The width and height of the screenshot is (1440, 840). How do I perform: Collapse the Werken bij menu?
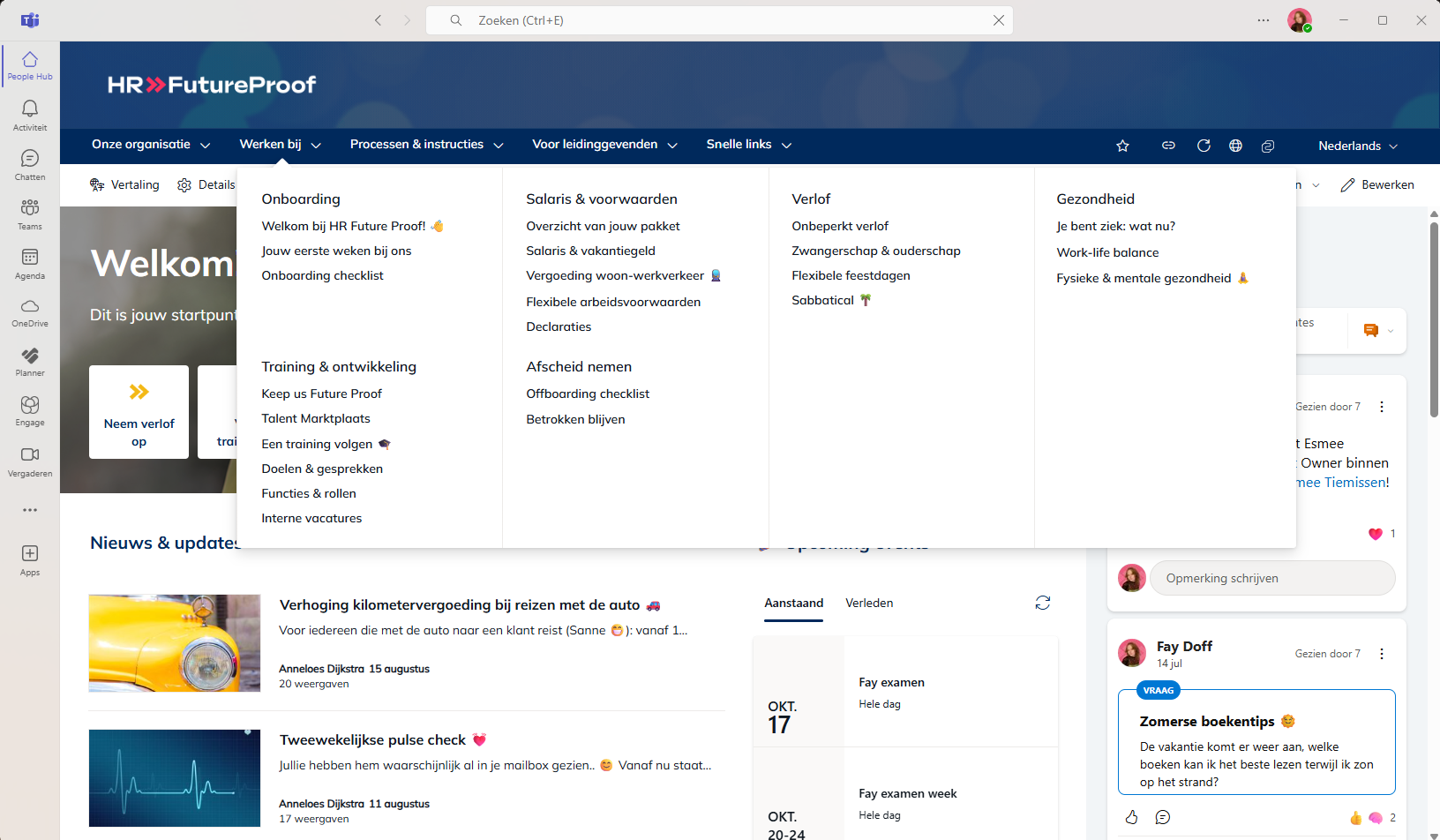pyautogui.click(x=281, y=145)
